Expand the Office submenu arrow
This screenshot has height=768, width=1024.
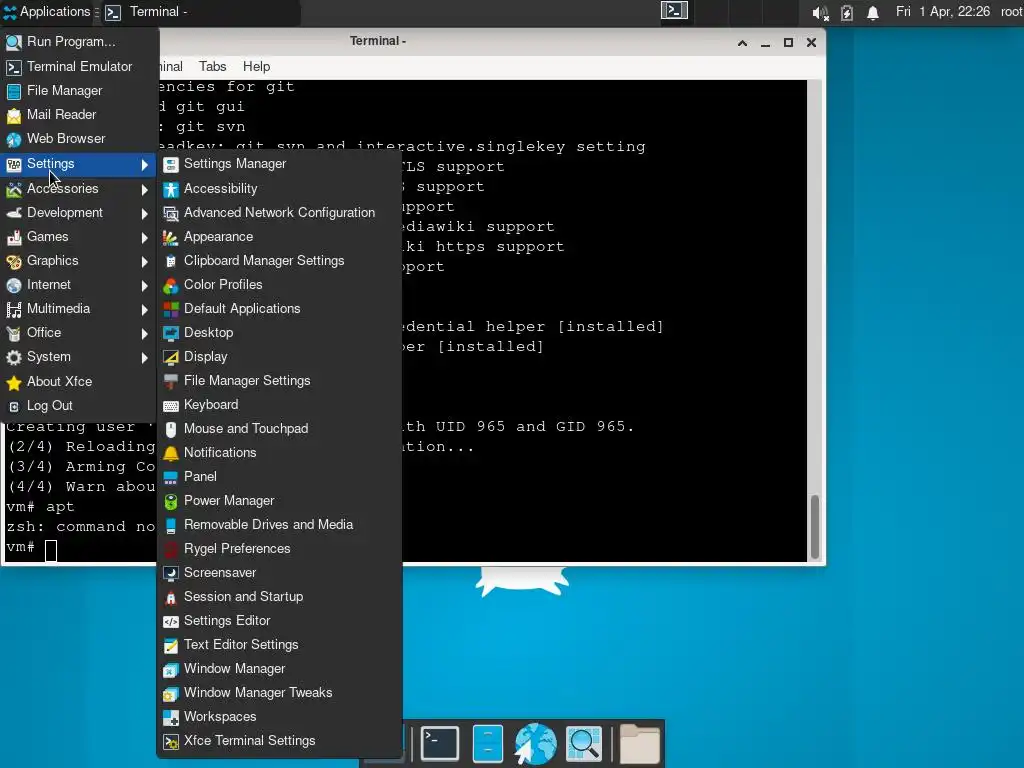[144, 334]
